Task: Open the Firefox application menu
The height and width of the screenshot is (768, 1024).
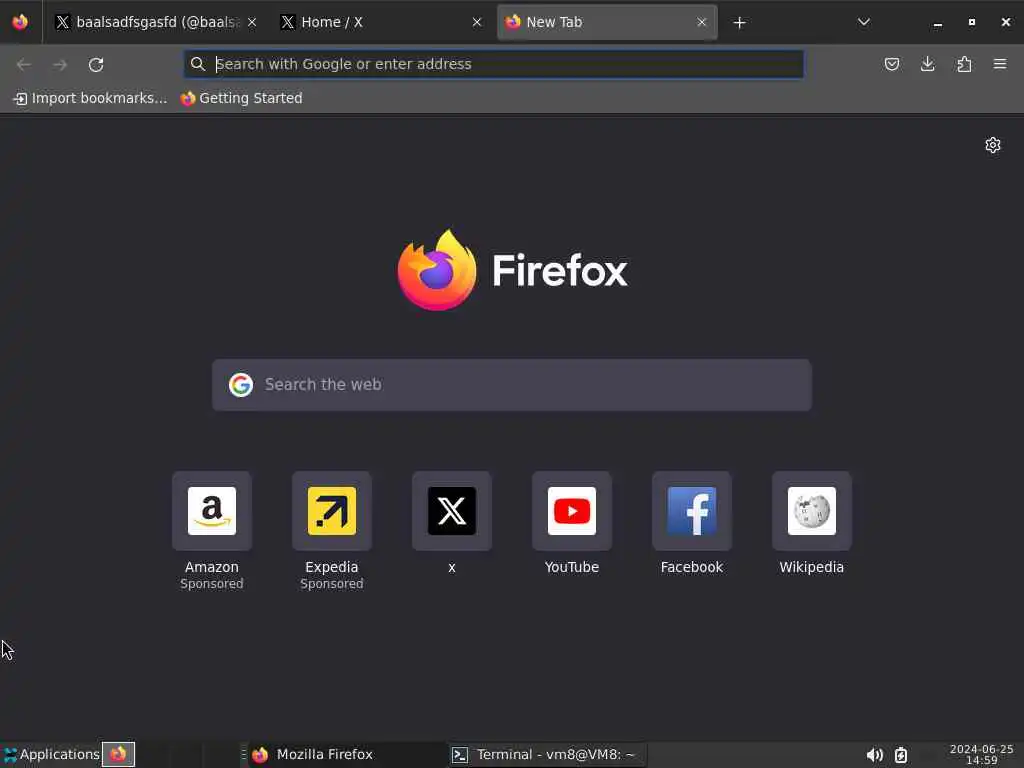Action: [1000, 64]
